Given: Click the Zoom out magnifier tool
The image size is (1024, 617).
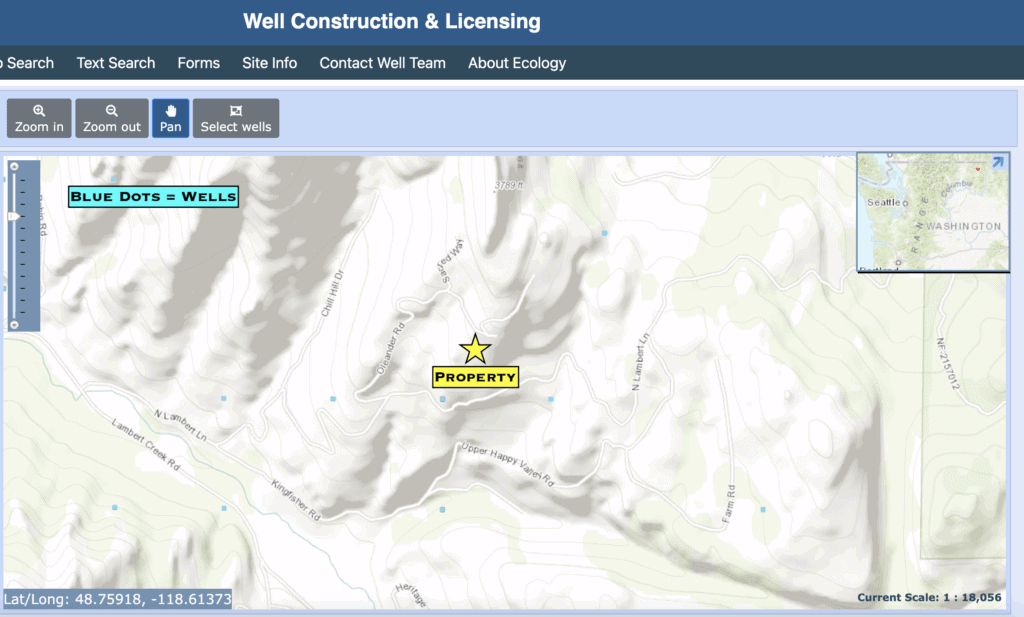Looking at the screenshot, I should (111, 118).
